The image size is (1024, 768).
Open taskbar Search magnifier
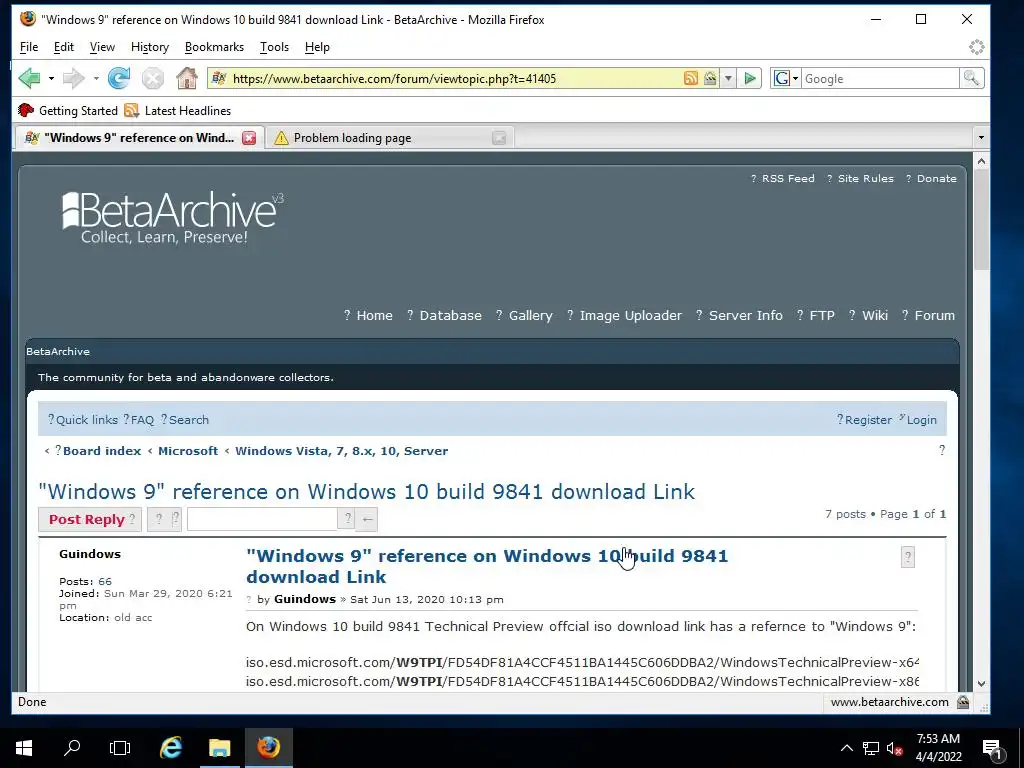pyautogui.click(x=72, y=747)
